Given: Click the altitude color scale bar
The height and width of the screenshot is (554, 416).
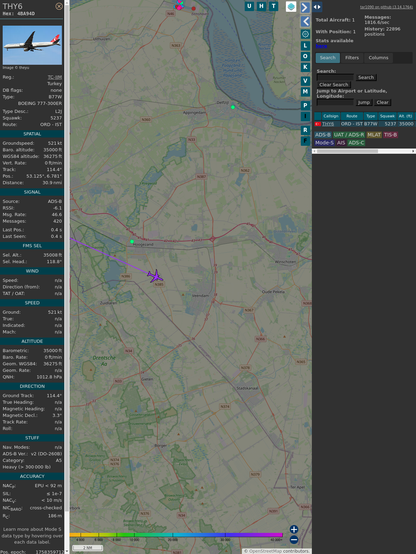Looking at the screenshot, I should [176, 535].
